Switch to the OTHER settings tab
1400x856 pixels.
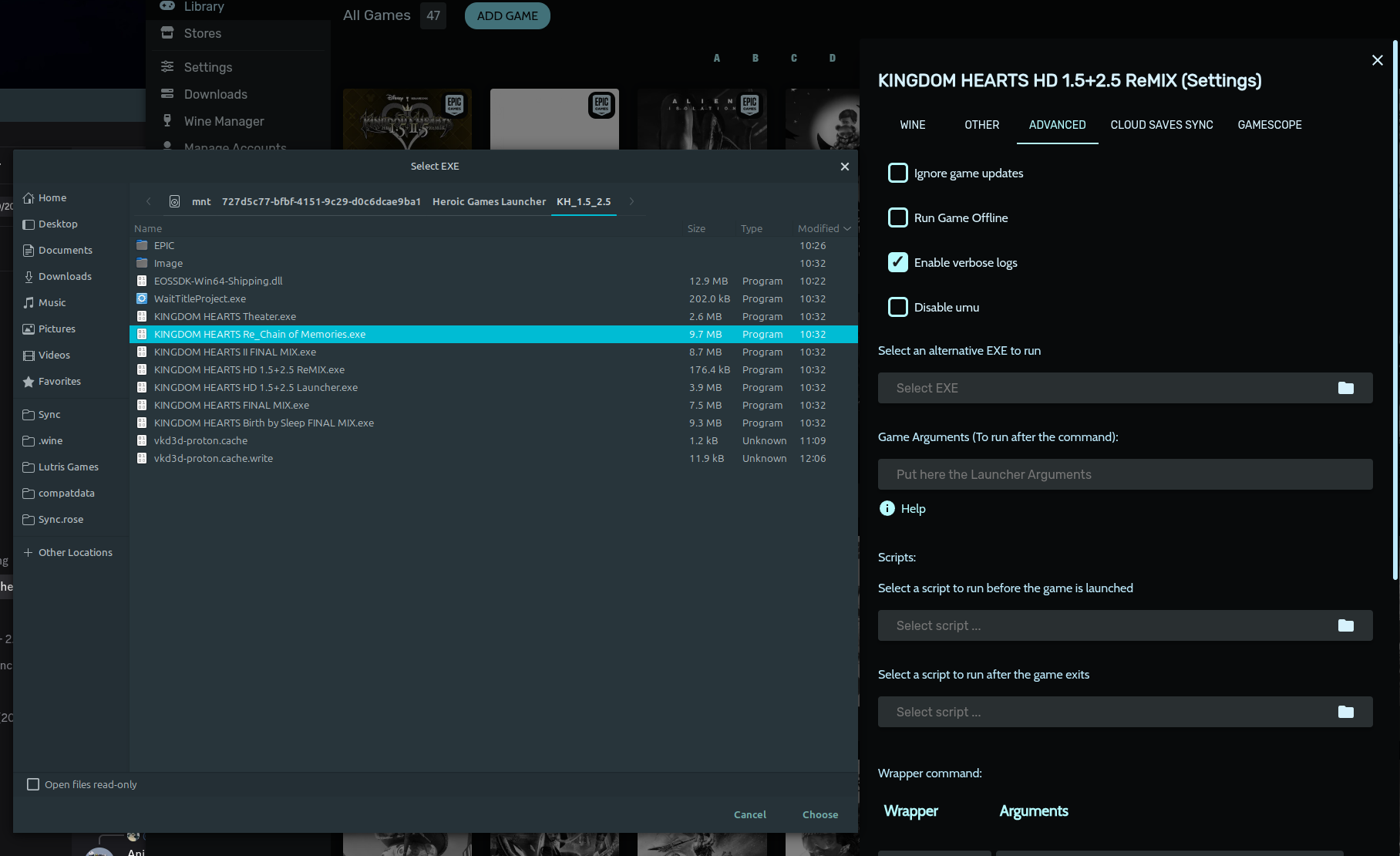point(982,125)
